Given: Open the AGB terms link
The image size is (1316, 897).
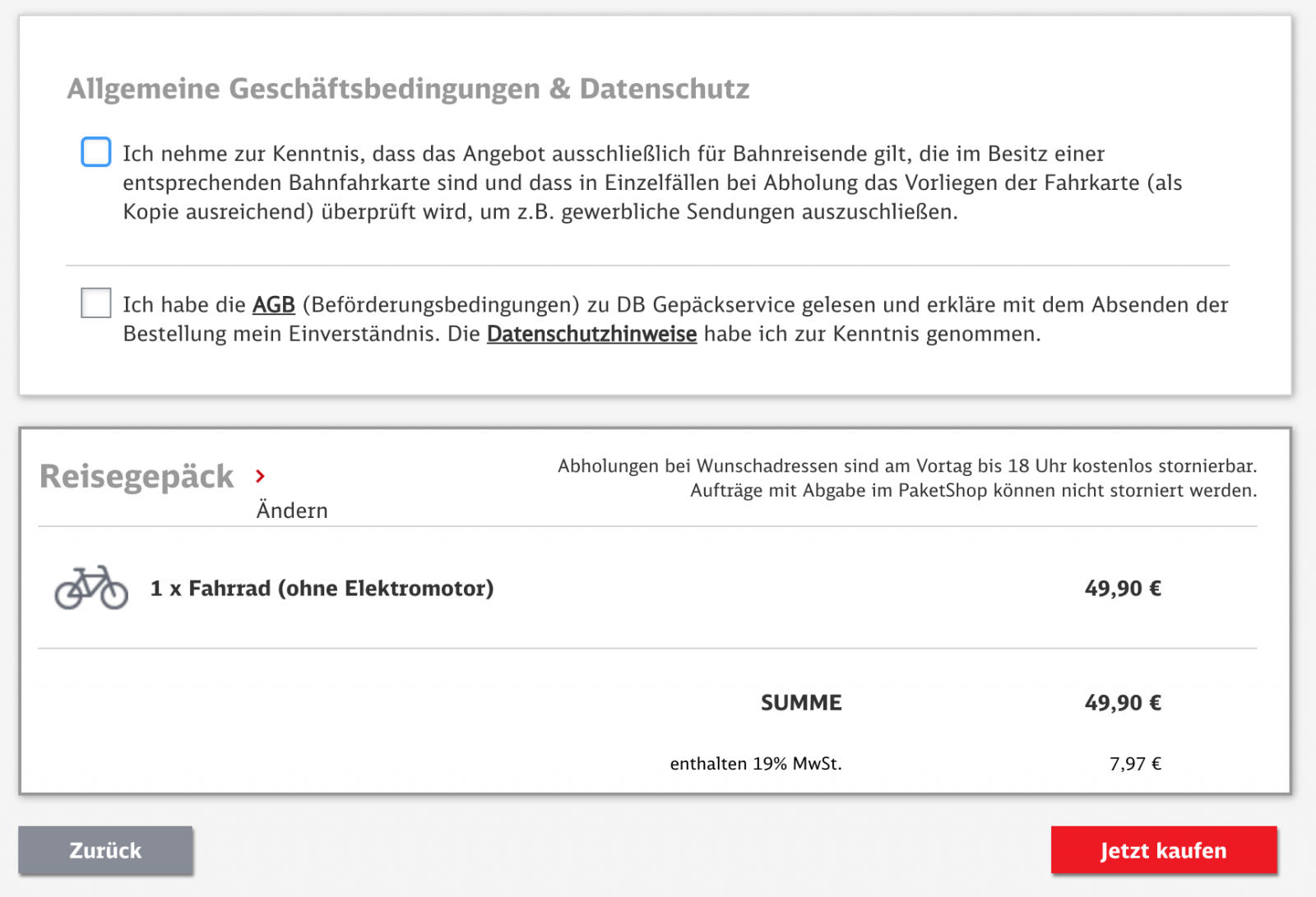Looking at the screenshot, I should 273,305.
